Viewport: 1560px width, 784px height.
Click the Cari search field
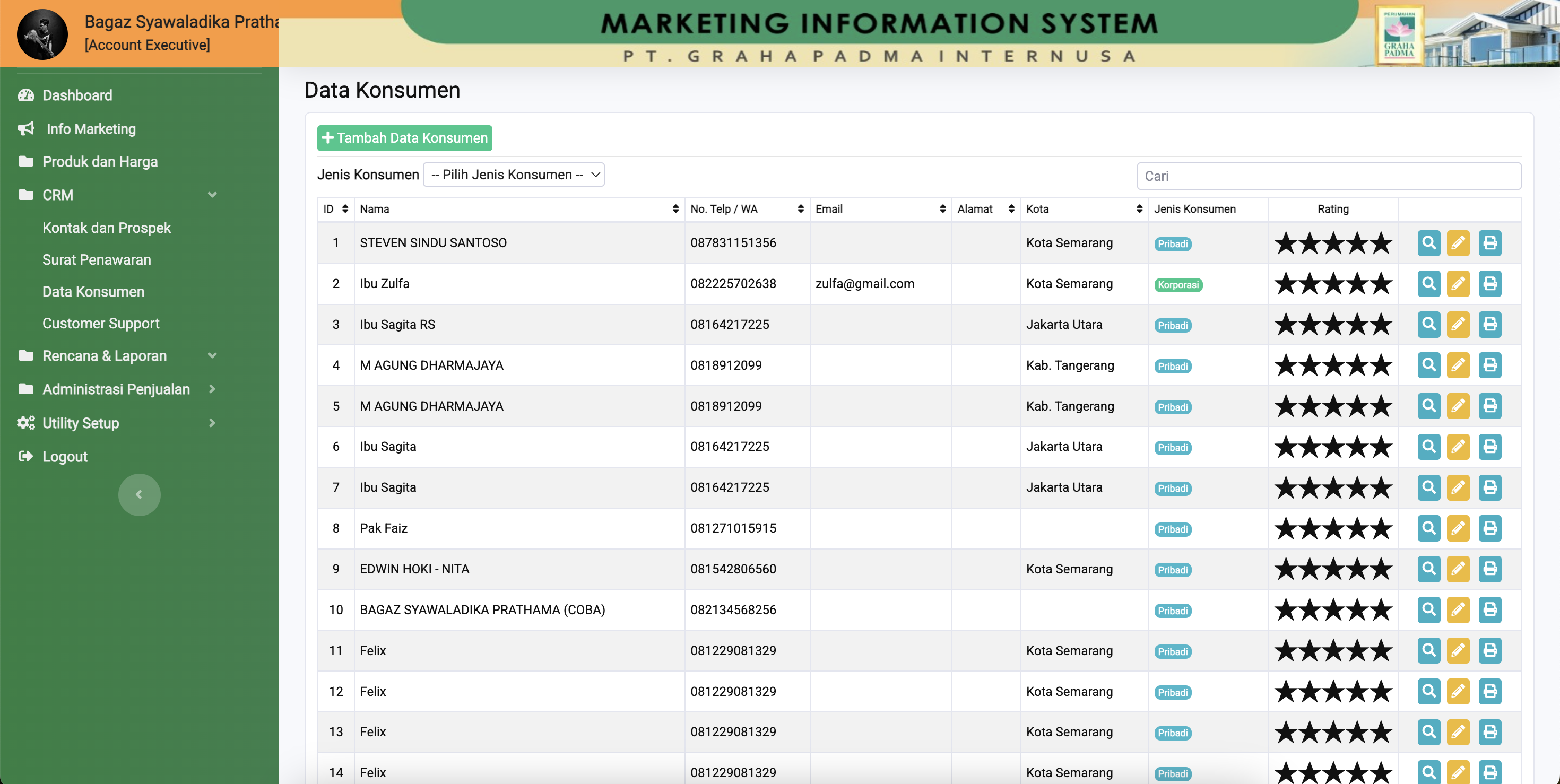pyautogui.click(x=1328, y=176)
